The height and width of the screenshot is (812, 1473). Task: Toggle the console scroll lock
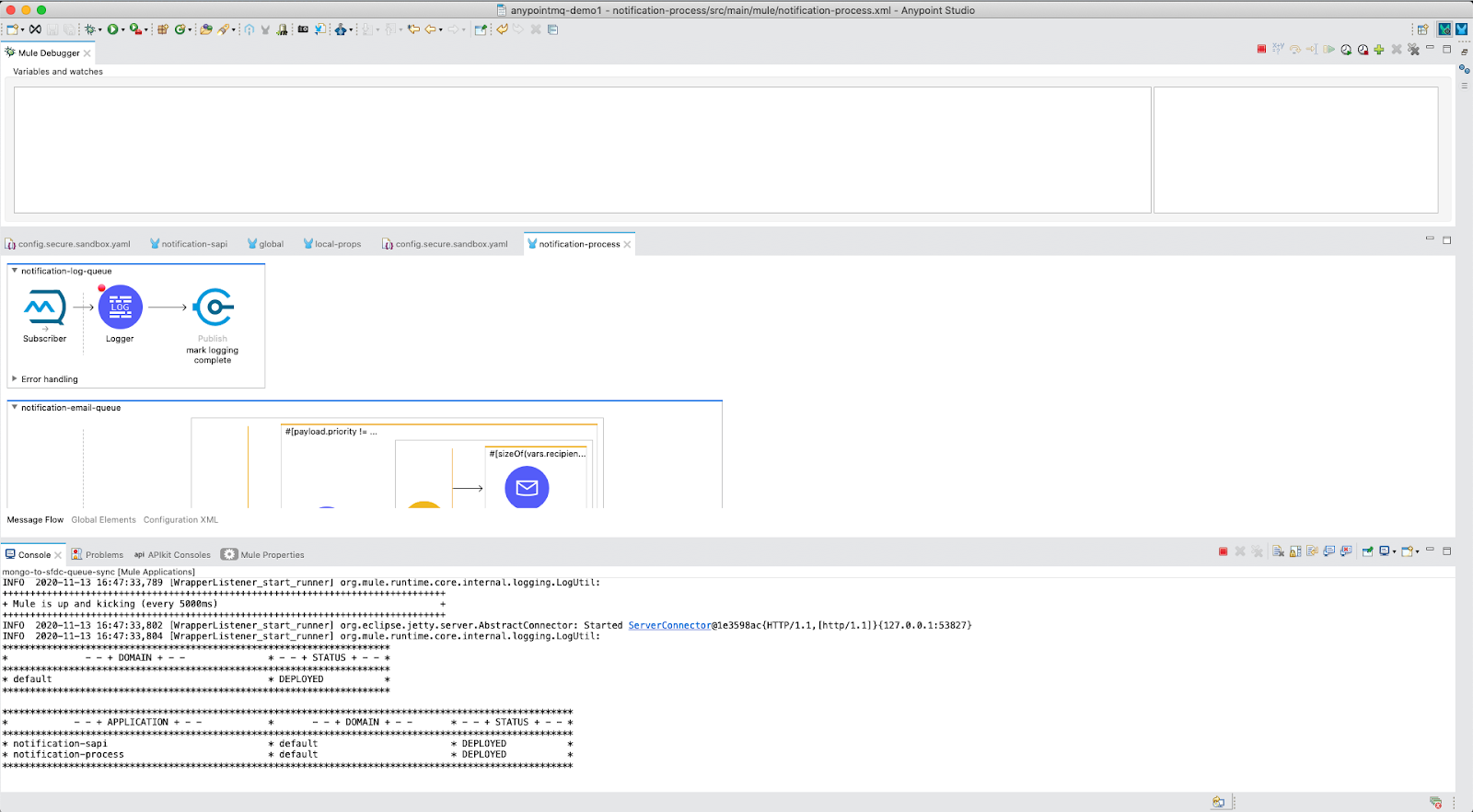coord(1295,551)
